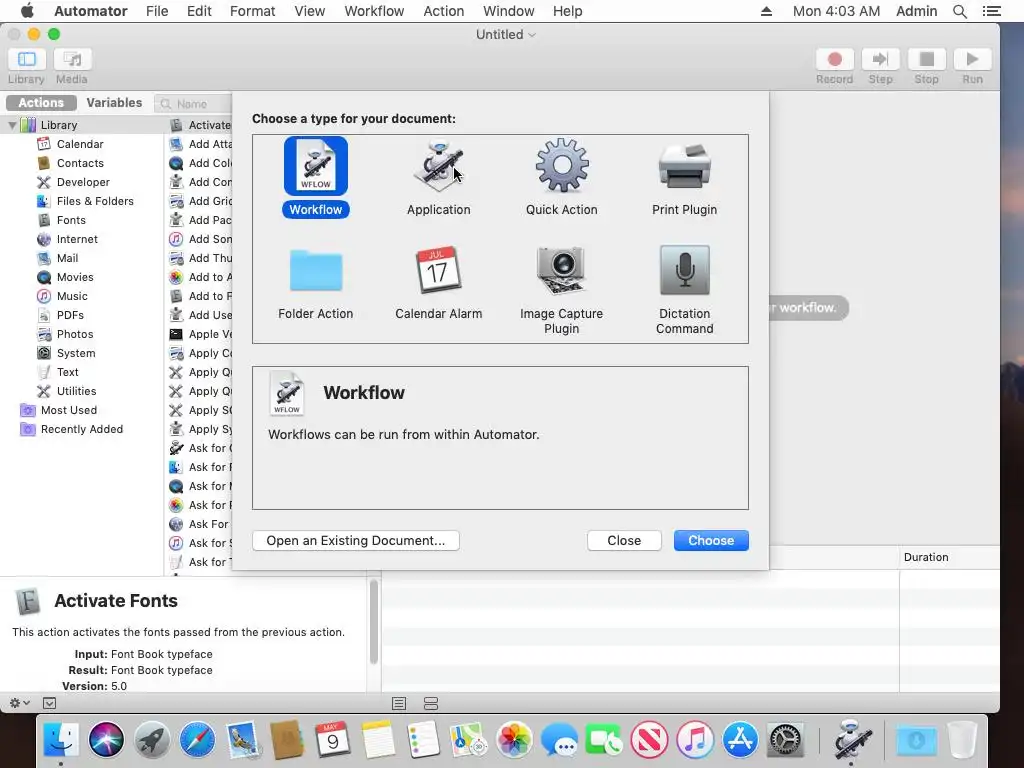Open Spotlight search in menu bar
The image size is (1024, 768).
coord(959,11)
